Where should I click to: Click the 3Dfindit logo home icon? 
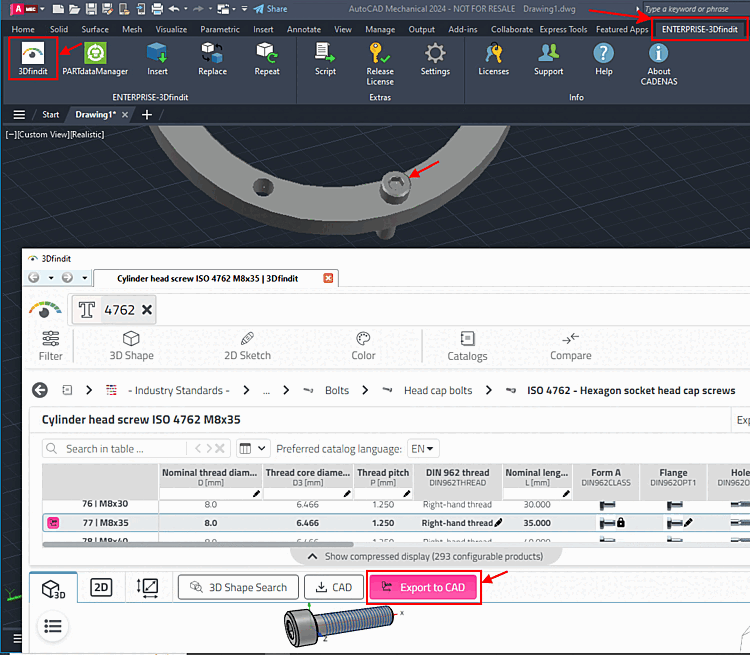pos(45,310)
